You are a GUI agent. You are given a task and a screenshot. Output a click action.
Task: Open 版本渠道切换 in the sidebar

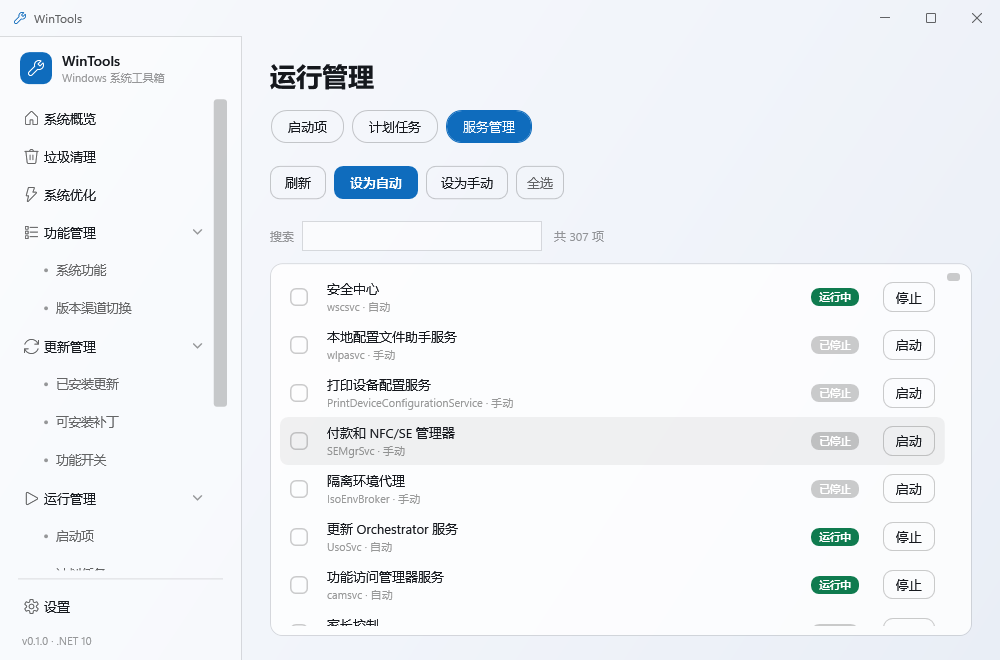[x=94, y=308]
